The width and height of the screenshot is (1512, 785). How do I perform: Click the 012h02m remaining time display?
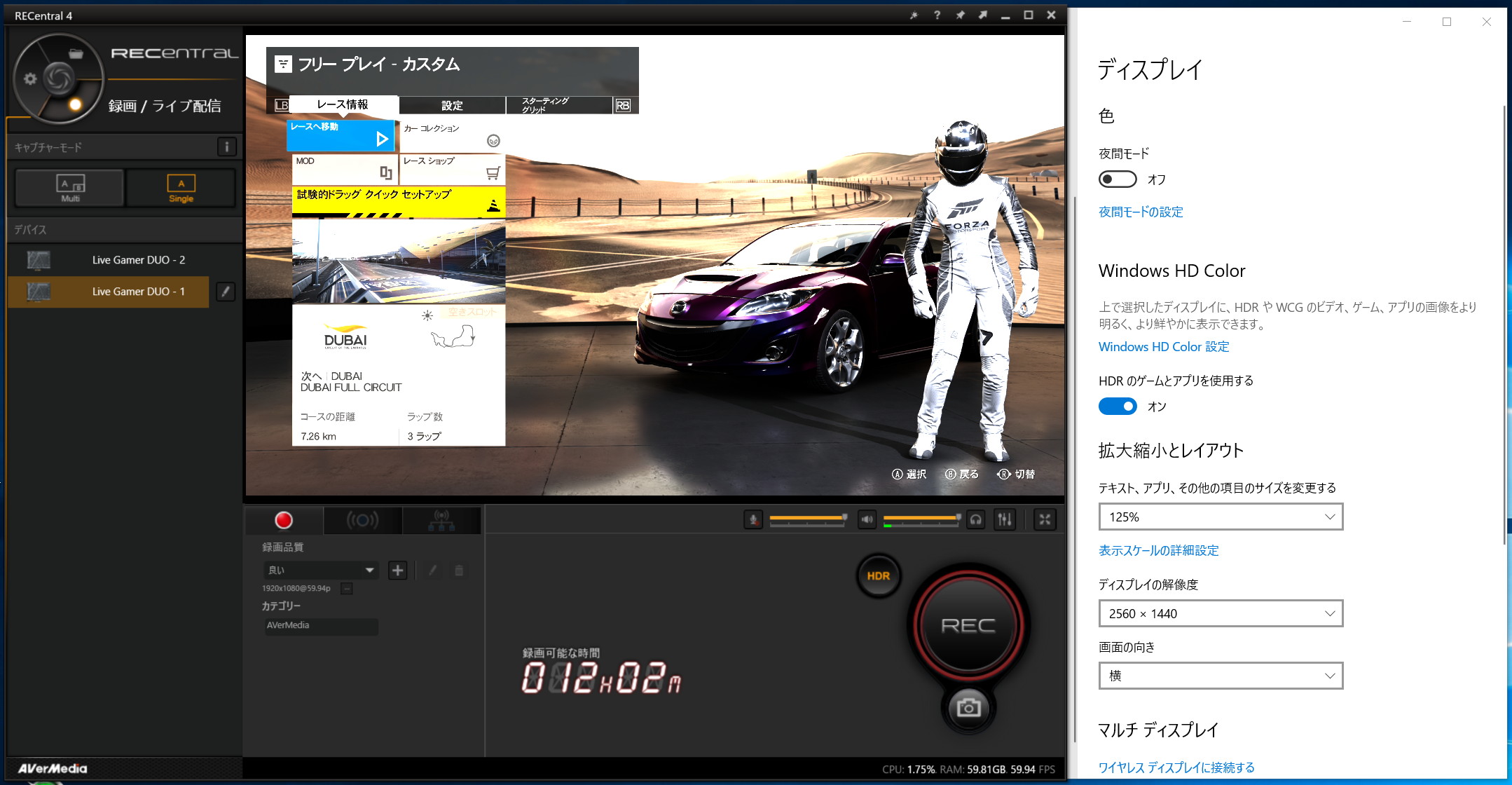[x=601, y=678]
